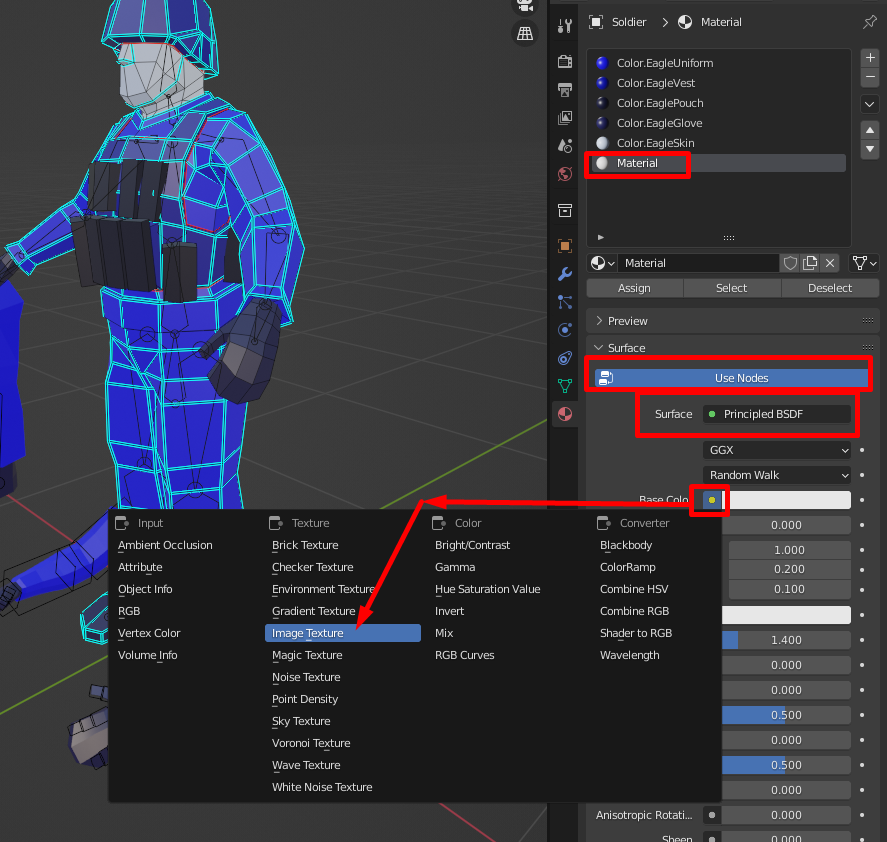Open the World properties tab
887x842 pixels.
click(565, 174)
